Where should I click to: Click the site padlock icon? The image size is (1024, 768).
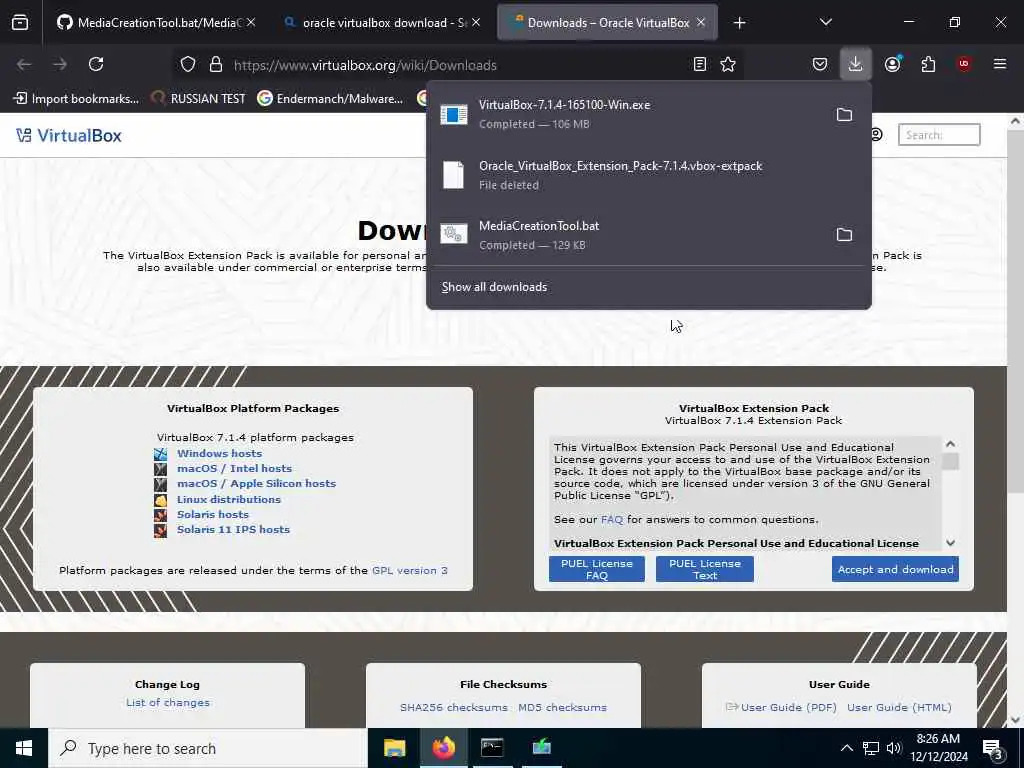pyautogui.click(x=216, y=65)
